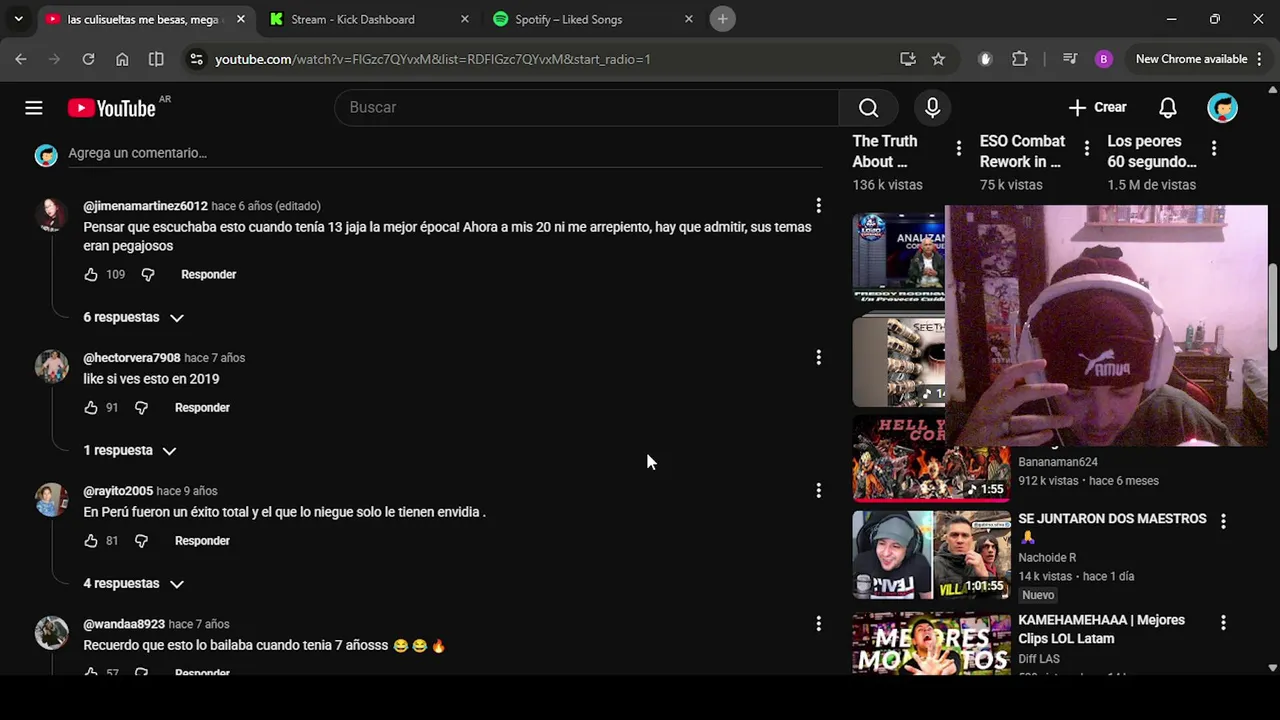
Task: Expand 1 respuesta thread
Action: coord(130,450)
